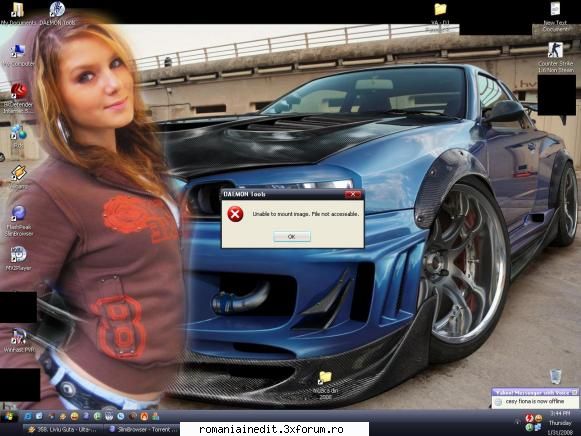Click the network connection tray icon
This screenshot has height=436, width=581.
tap(538, 427)
